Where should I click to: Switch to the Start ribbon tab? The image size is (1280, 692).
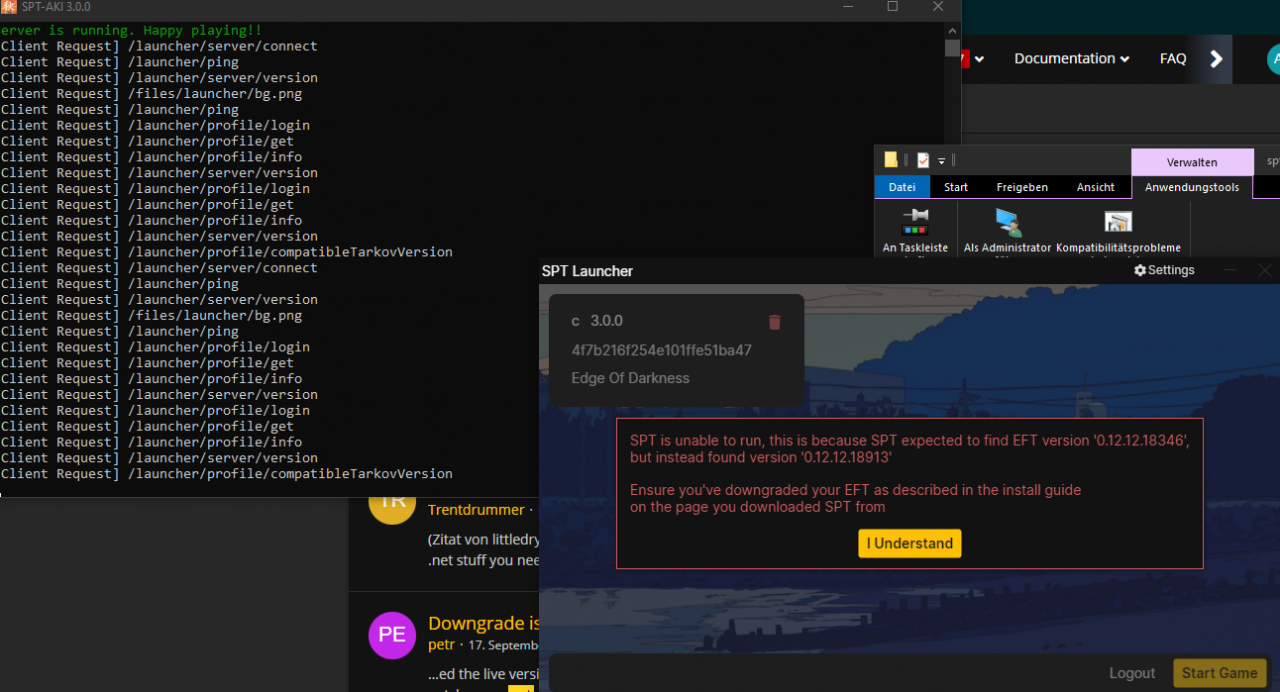pyautogui.click(x=956, y=187)
